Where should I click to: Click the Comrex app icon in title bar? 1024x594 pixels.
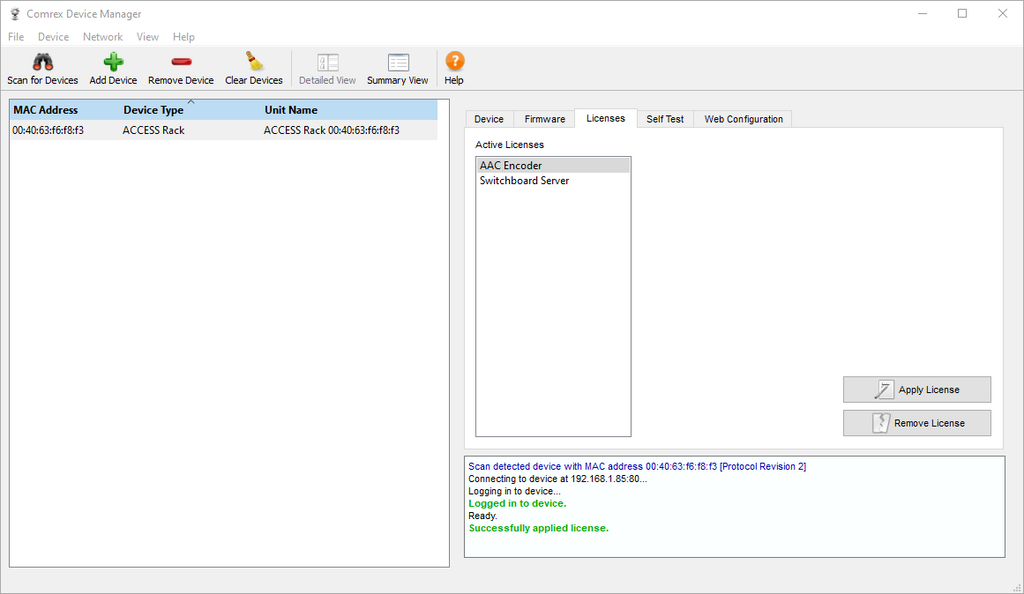click(14, 14)
